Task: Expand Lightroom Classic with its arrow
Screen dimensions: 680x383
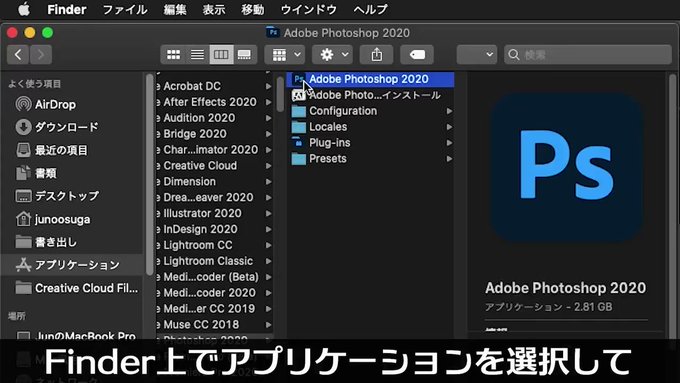Action: [x=268, y=261]
